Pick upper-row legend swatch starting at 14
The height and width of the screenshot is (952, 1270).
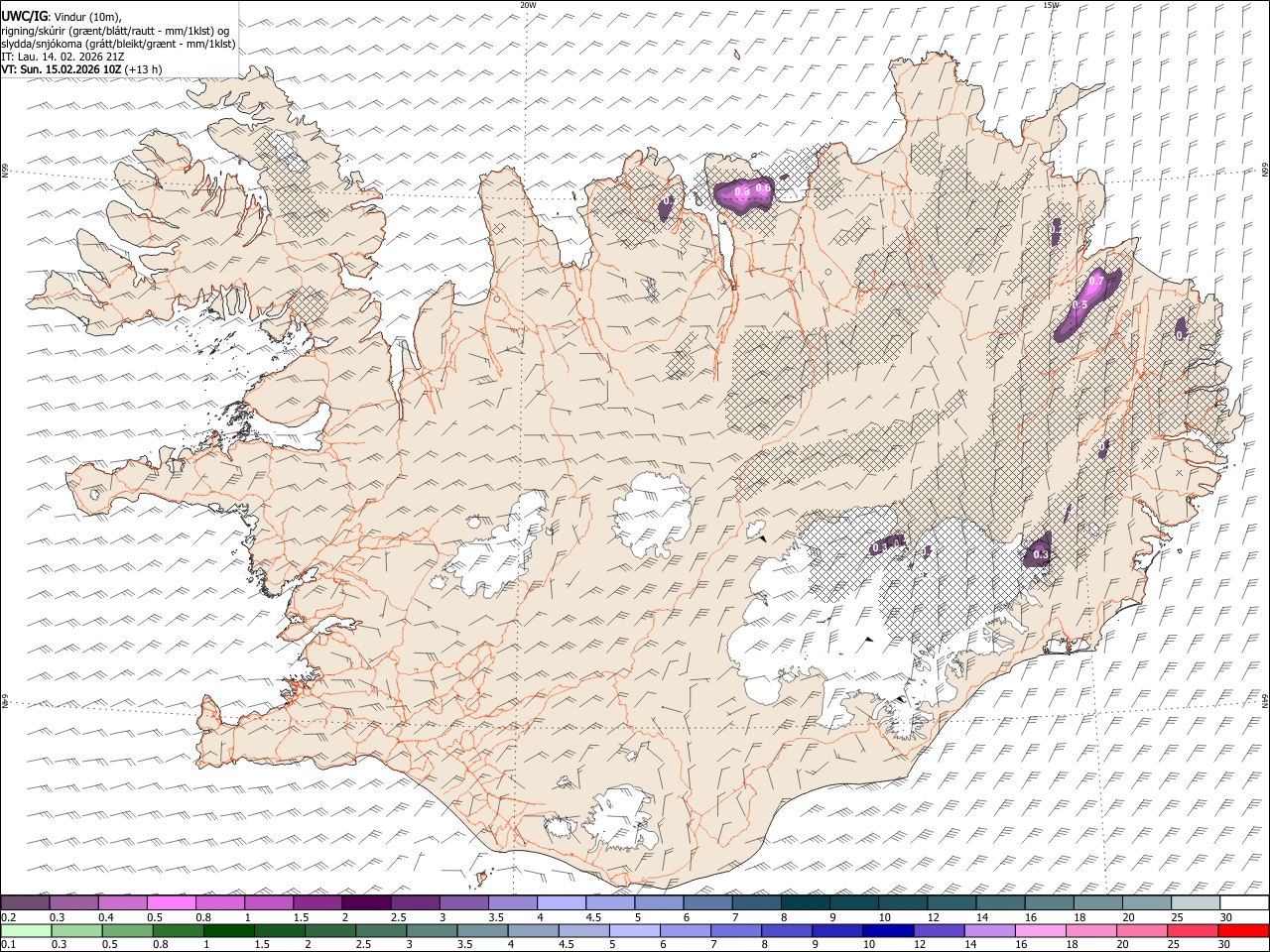[1000, 903]
